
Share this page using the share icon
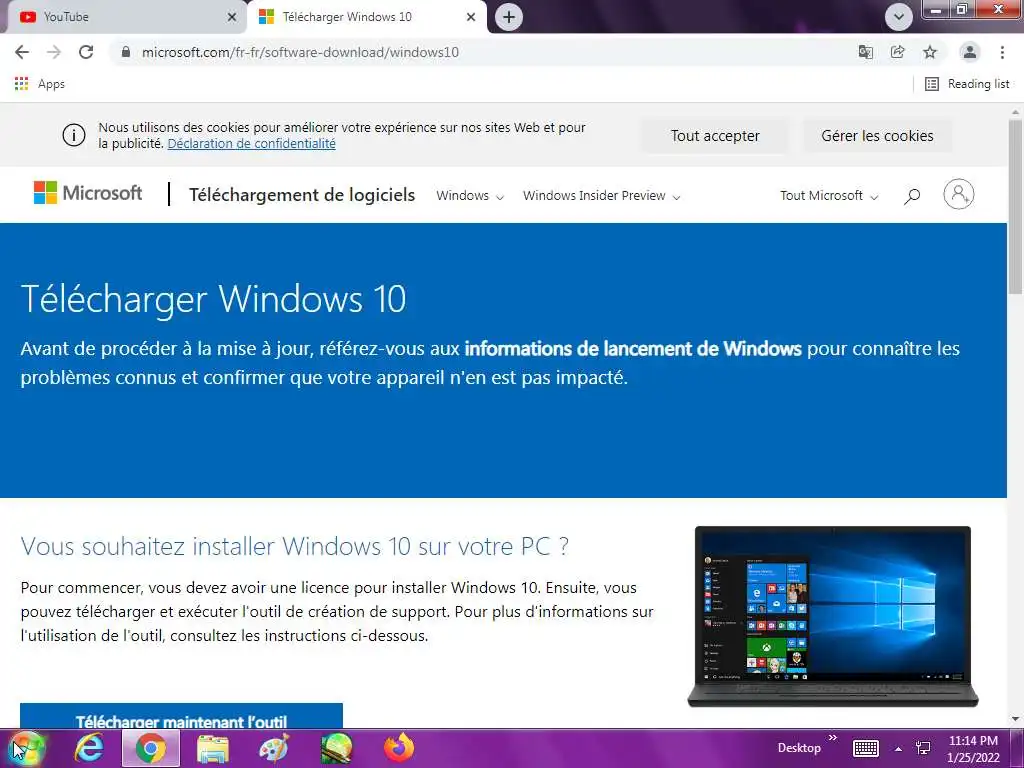pyautogui.click(x=898, y=52)
